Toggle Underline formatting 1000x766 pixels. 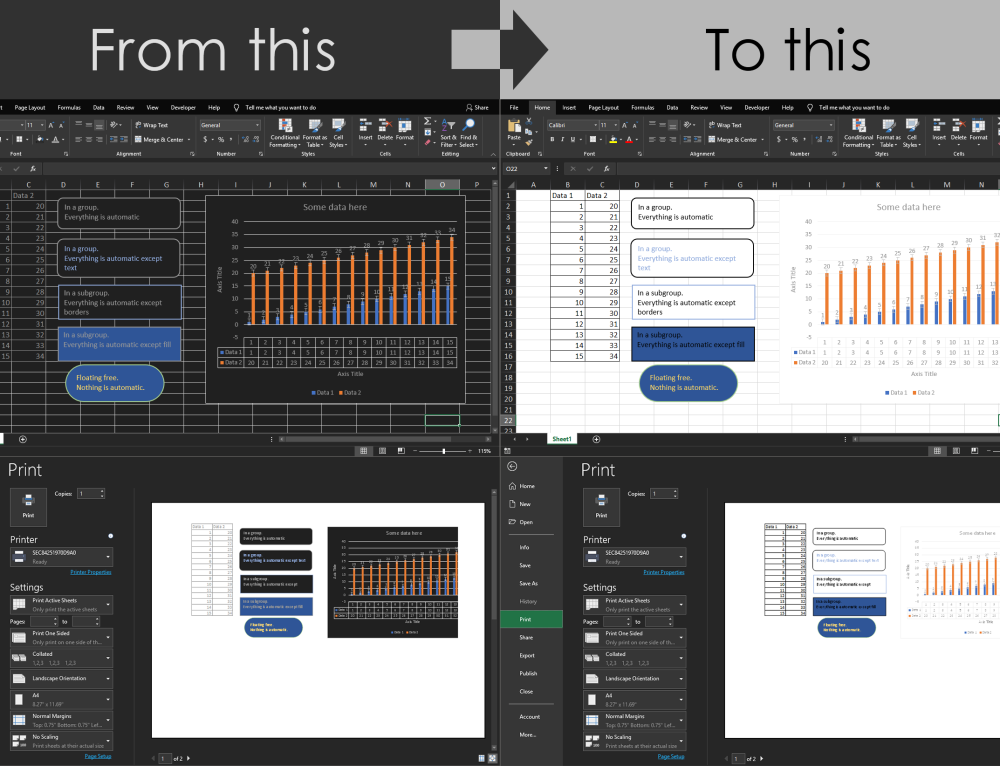point(572,137)
